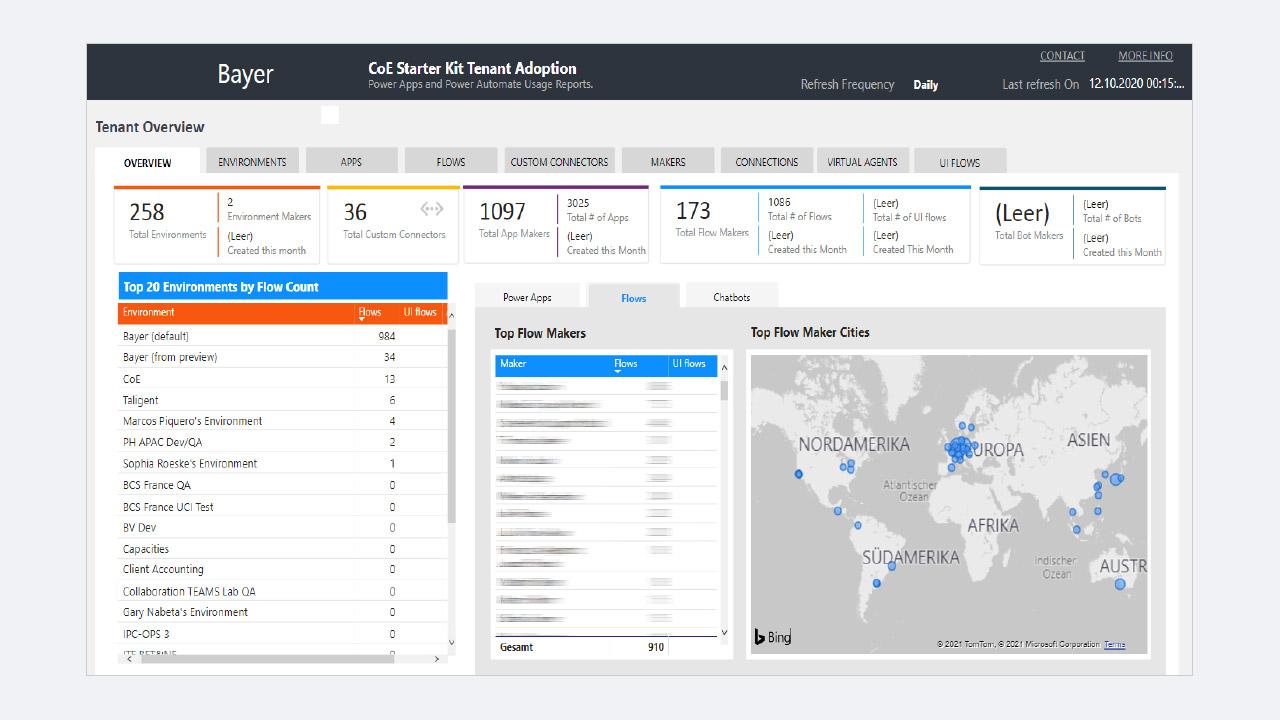Click the Last refresh date value
Image resolution: width=1280 pixels, height=720 pixels.
pos(1137,84)
